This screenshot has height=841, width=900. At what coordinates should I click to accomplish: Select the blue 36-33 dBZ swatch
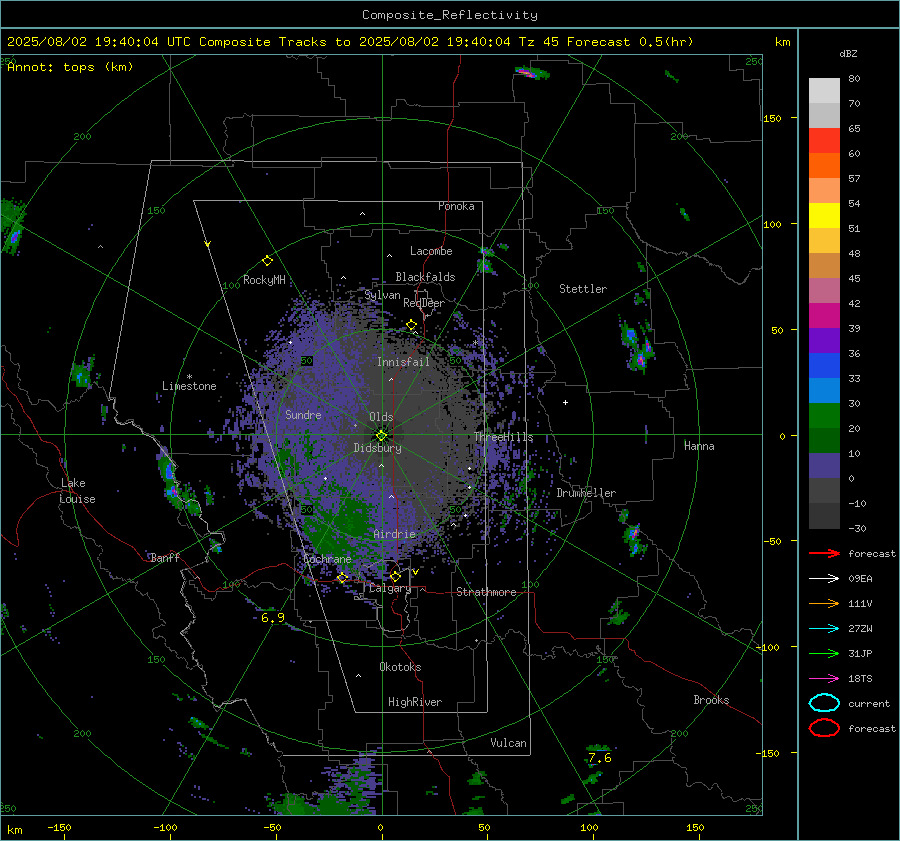(x=824, y=365)
